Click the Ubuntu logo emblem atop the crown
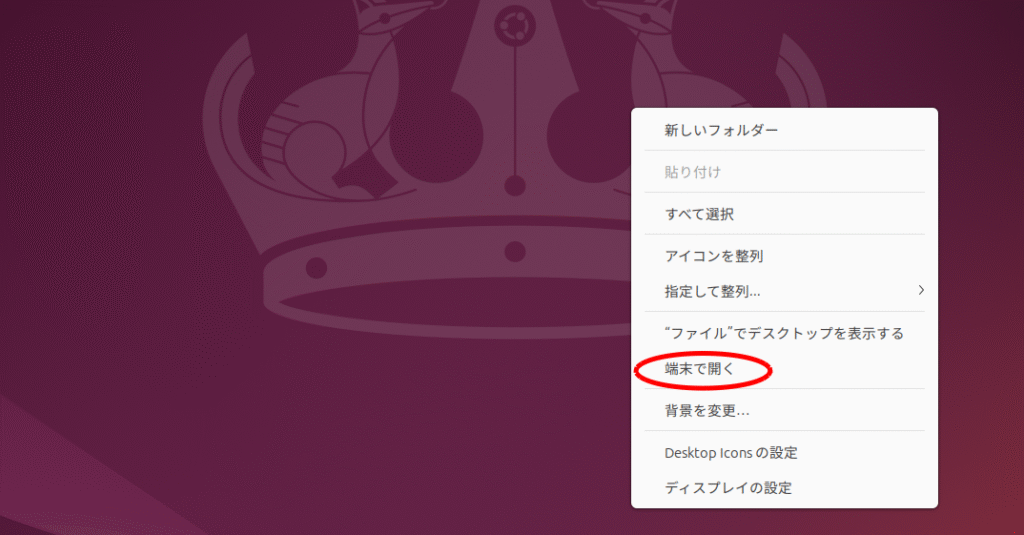Viewport: 1024px width, 535px height. 515,26
